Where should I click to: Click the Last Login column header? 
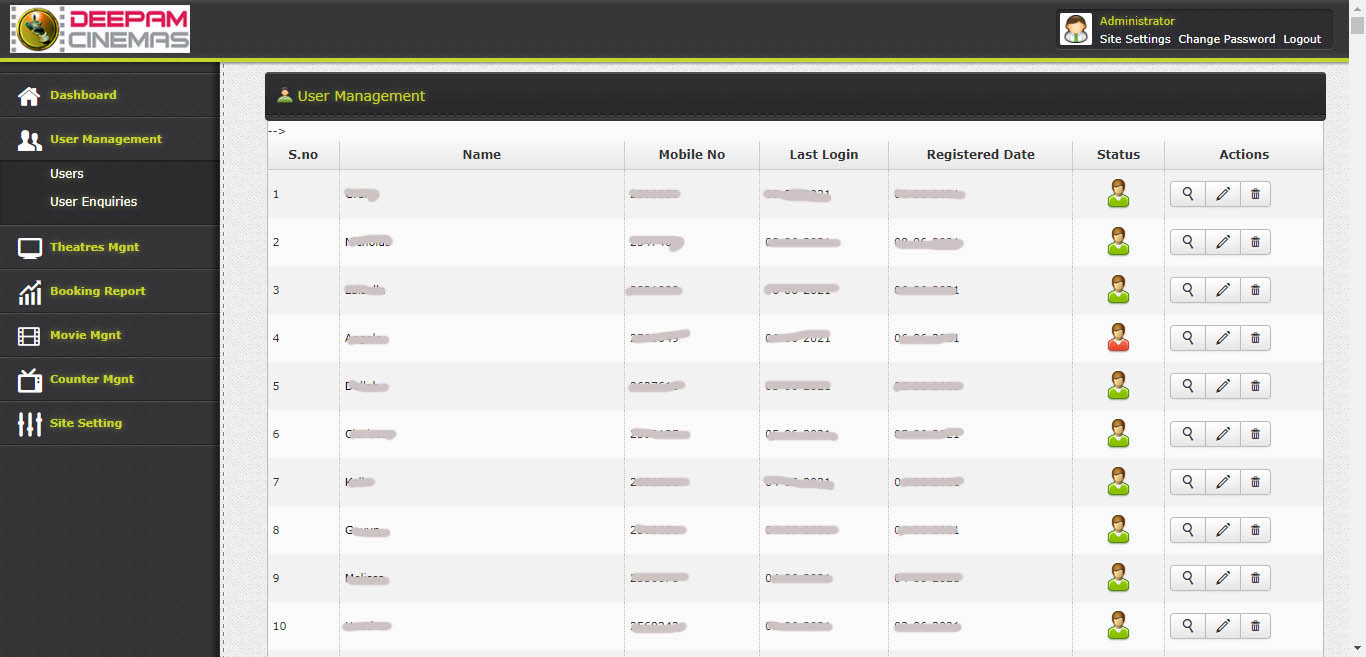point(824,155)
